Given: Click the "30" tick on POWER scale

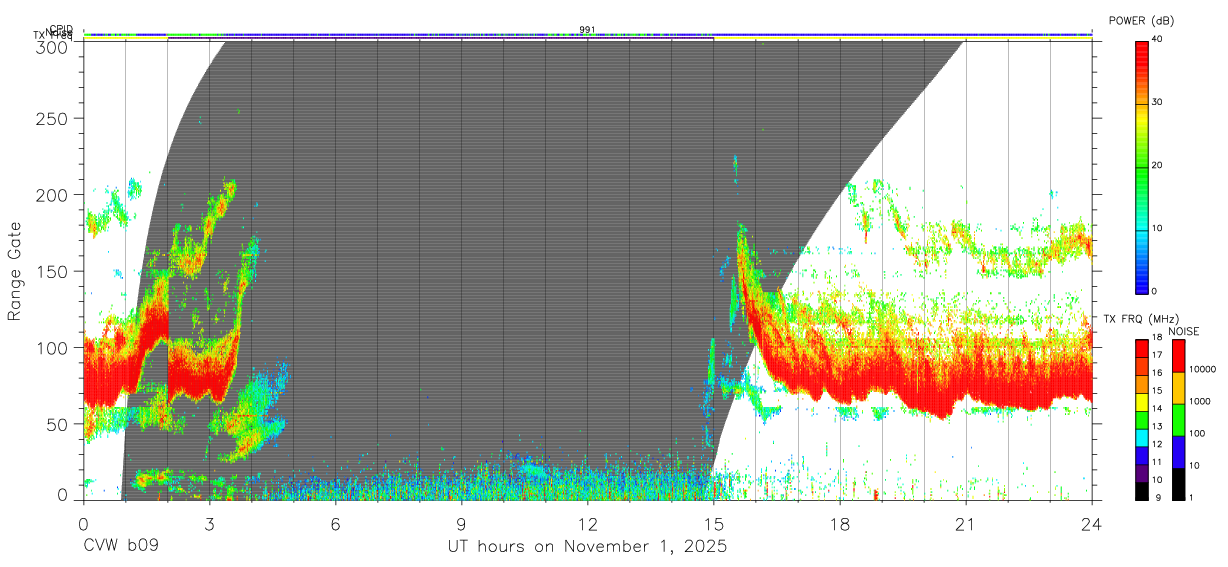Looking at the screenshot, I should tap(1157, 102).
